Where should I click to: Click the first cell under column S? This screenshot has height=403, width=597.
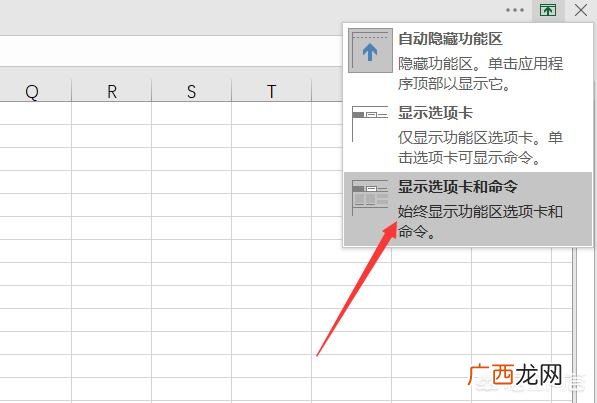[192, 113]
